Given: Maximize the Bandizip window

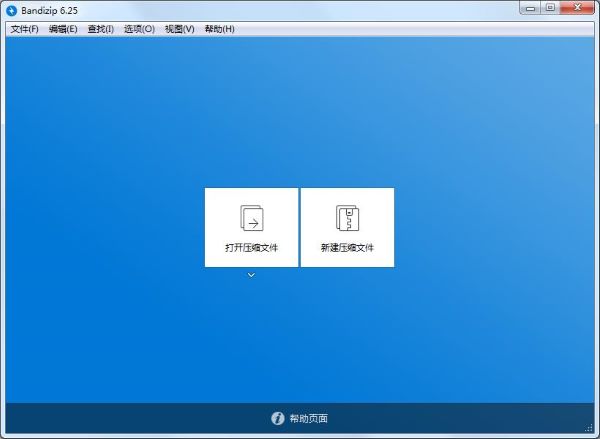Looking at the screenshot, I should 550,8.
